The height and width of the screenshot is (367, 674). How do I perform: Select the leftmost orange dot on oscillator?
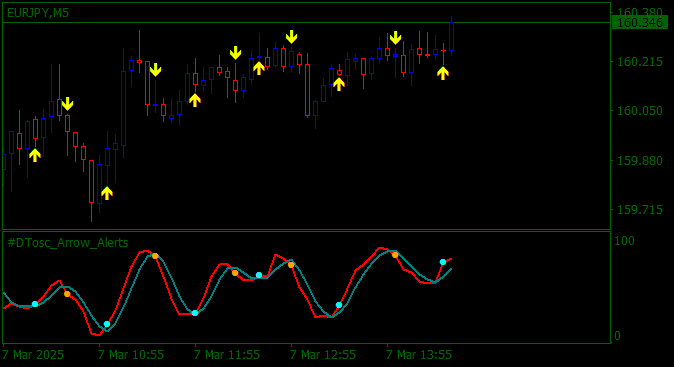(67, 294)
